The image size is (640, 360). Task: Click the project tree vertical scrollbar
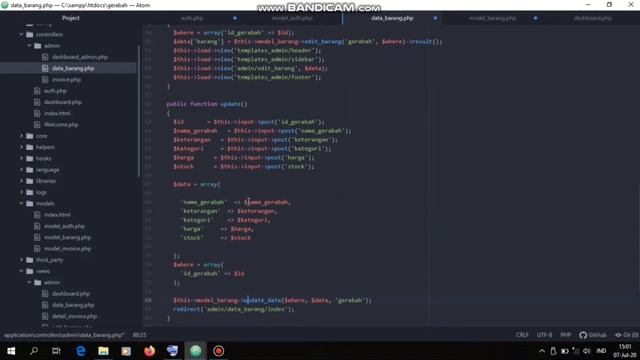139,110
